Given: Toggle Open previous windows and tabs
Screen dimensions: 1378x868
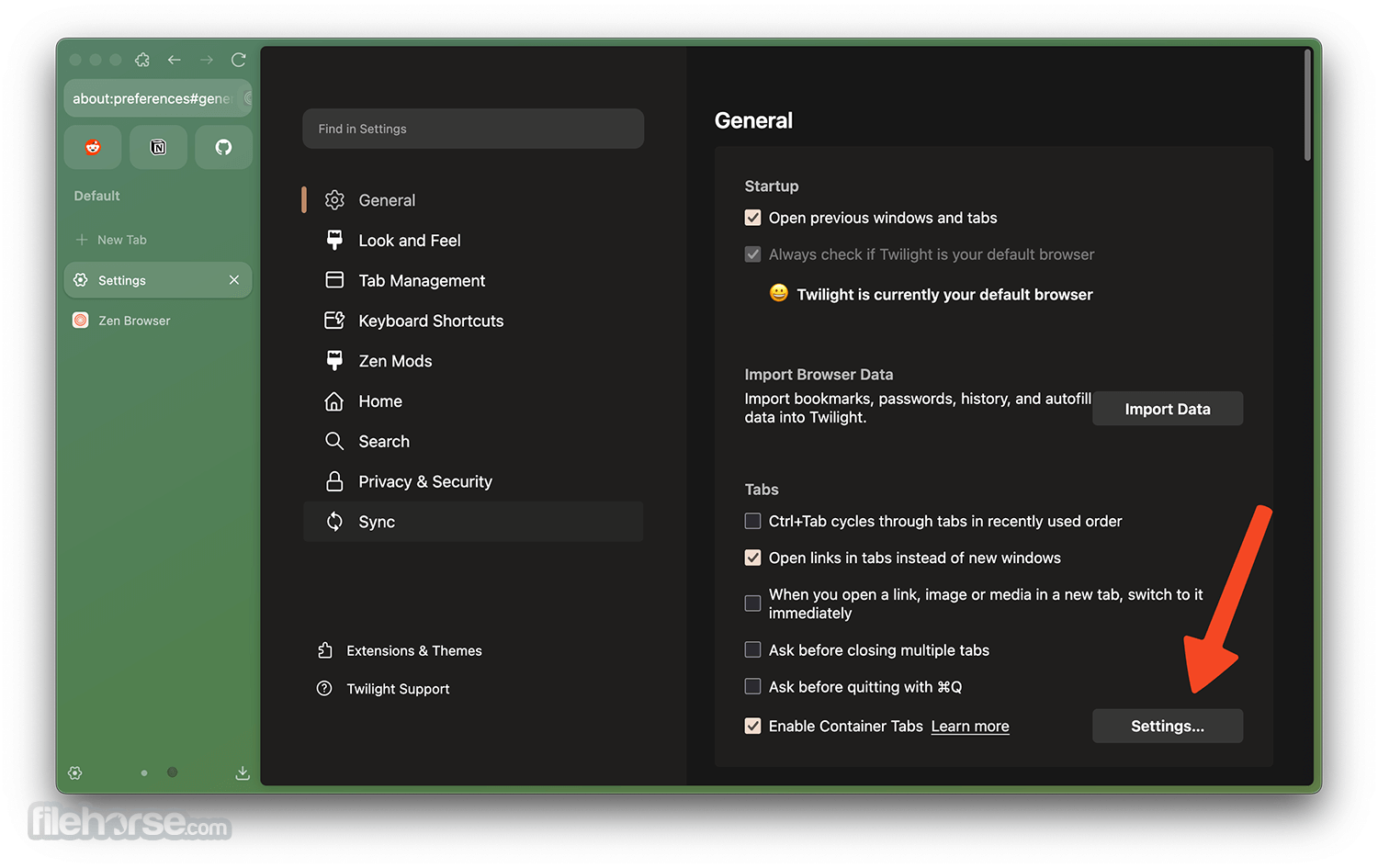Looking at the screenshot, I should click(x=752, y=218).
